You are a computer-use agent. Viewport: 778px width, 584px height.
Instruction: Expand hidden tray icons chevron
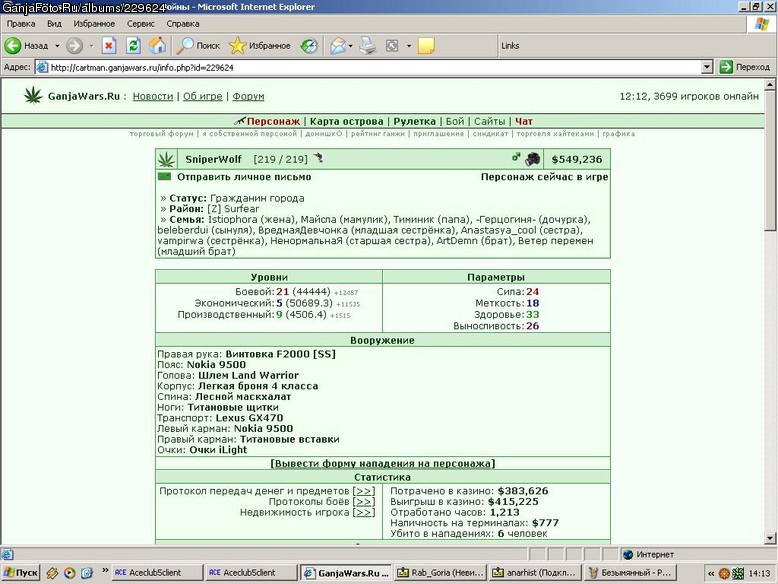click(x=711, y=573)
